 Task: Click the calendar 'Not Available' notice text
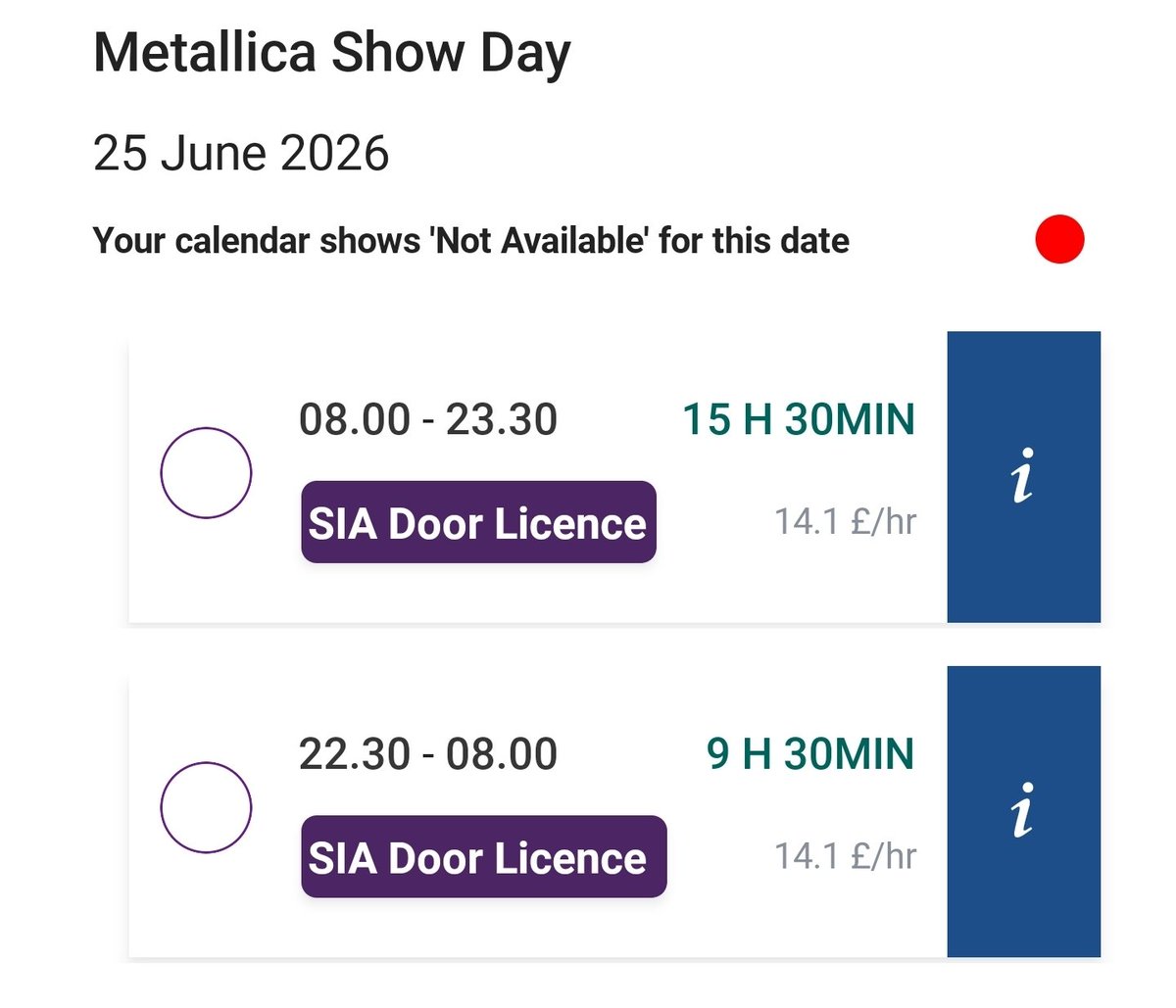coord(470,240)
